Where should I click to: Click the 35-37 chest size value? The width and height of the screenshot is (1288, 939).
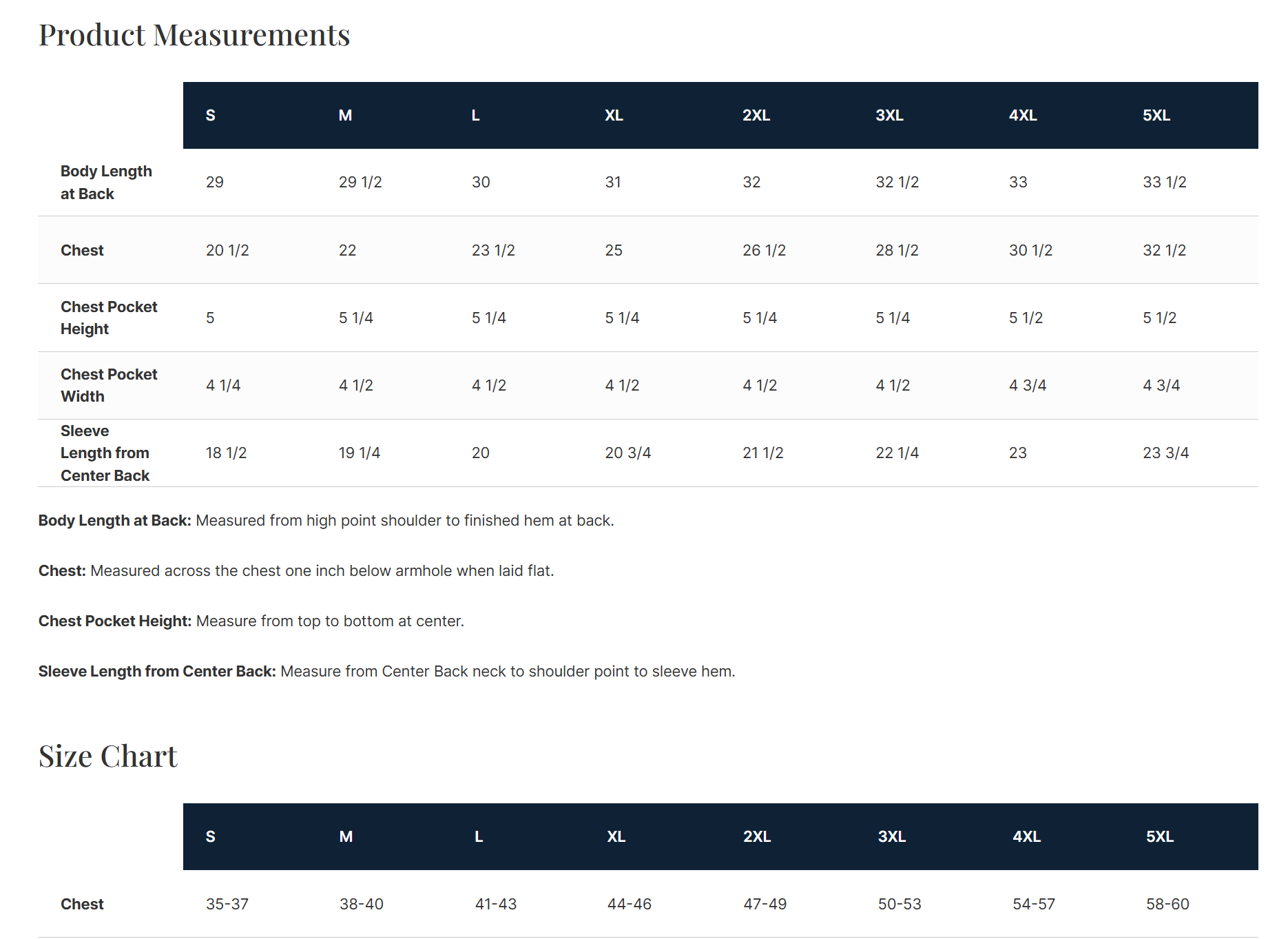coord(227,905)
